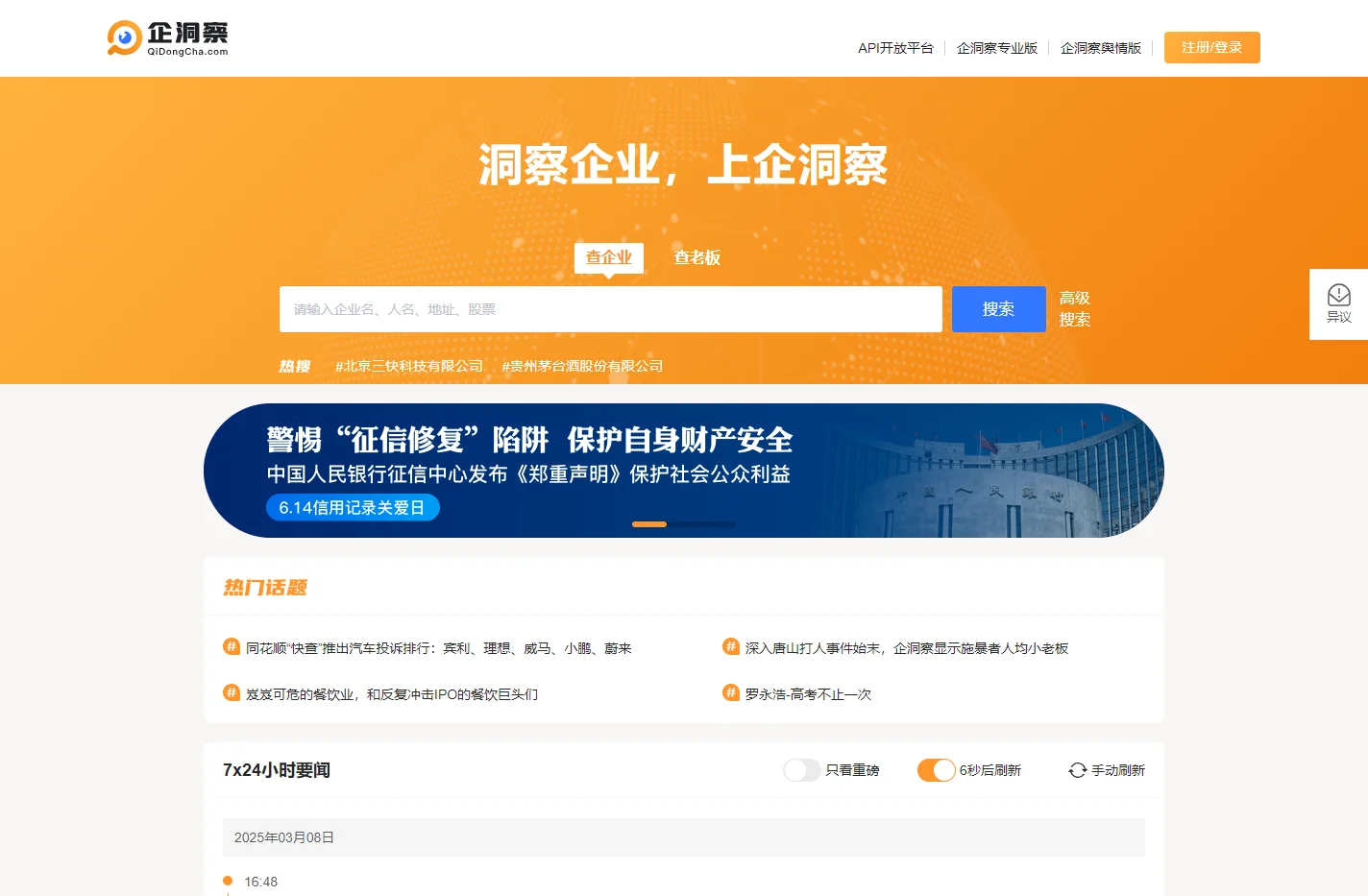
Task: Open topic 岌岌可危的餐饮业
Action: coord(392,694)
